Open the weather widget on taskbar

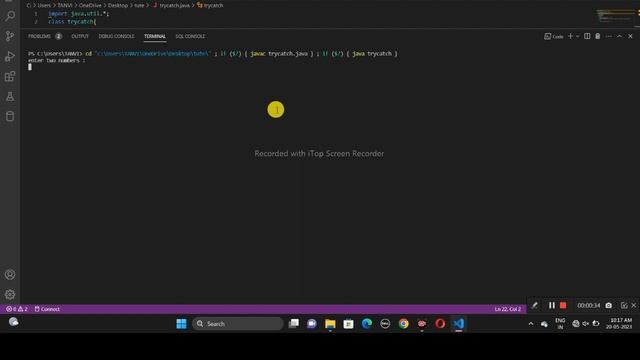(13, 322)
